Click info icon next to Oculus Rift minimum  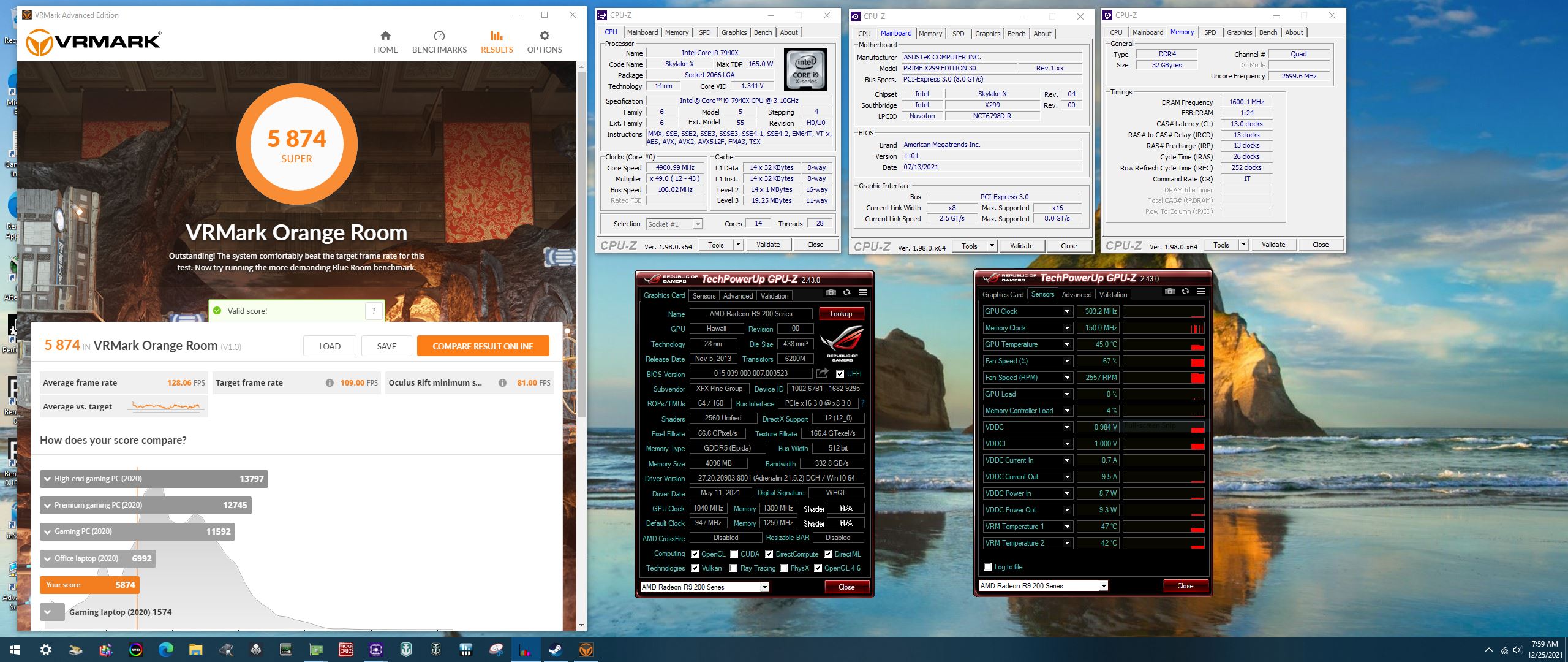(x=502, y=382)
